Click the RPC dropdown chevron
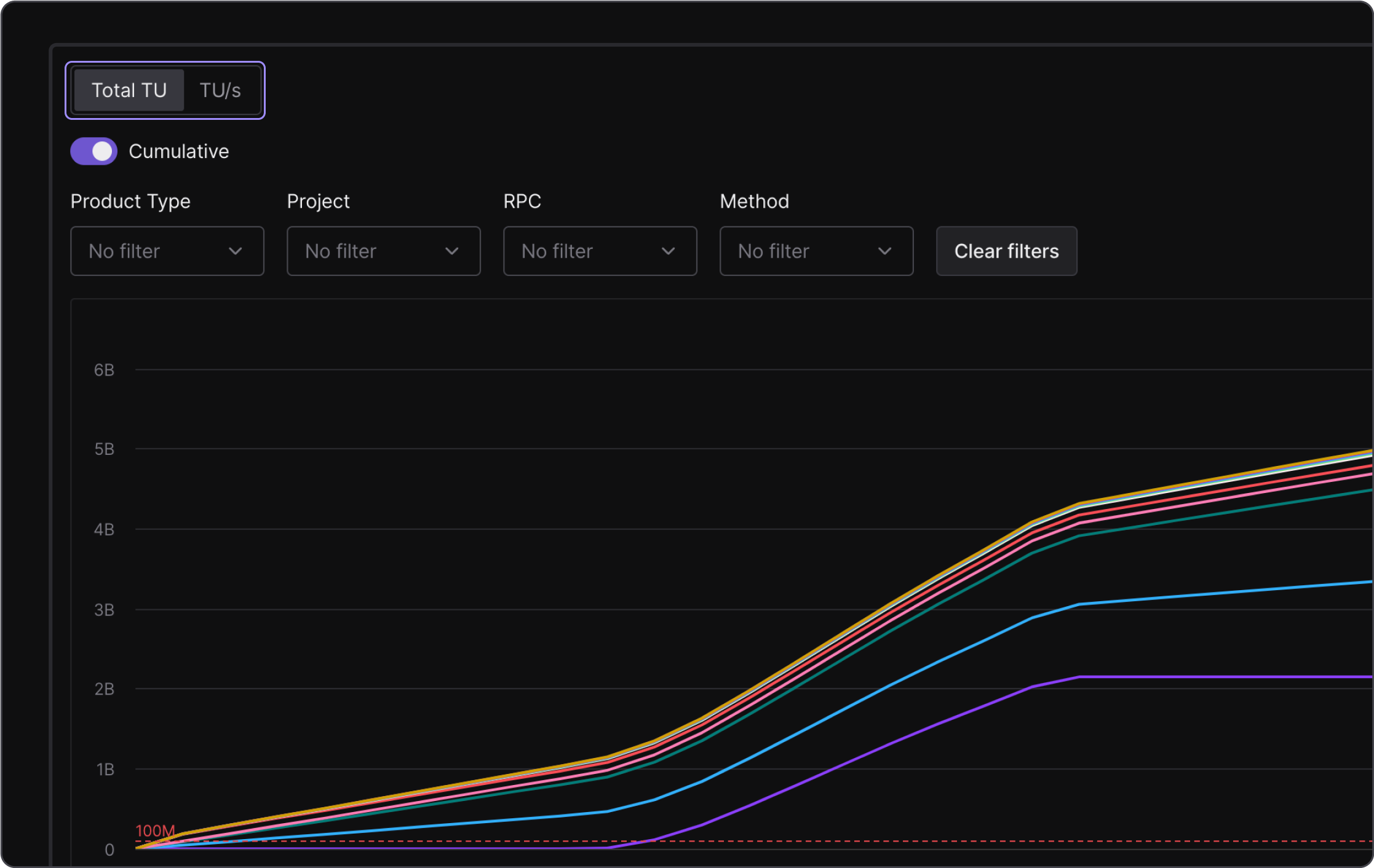Screen dimensions: 1374x868 [x=669, y=251]
